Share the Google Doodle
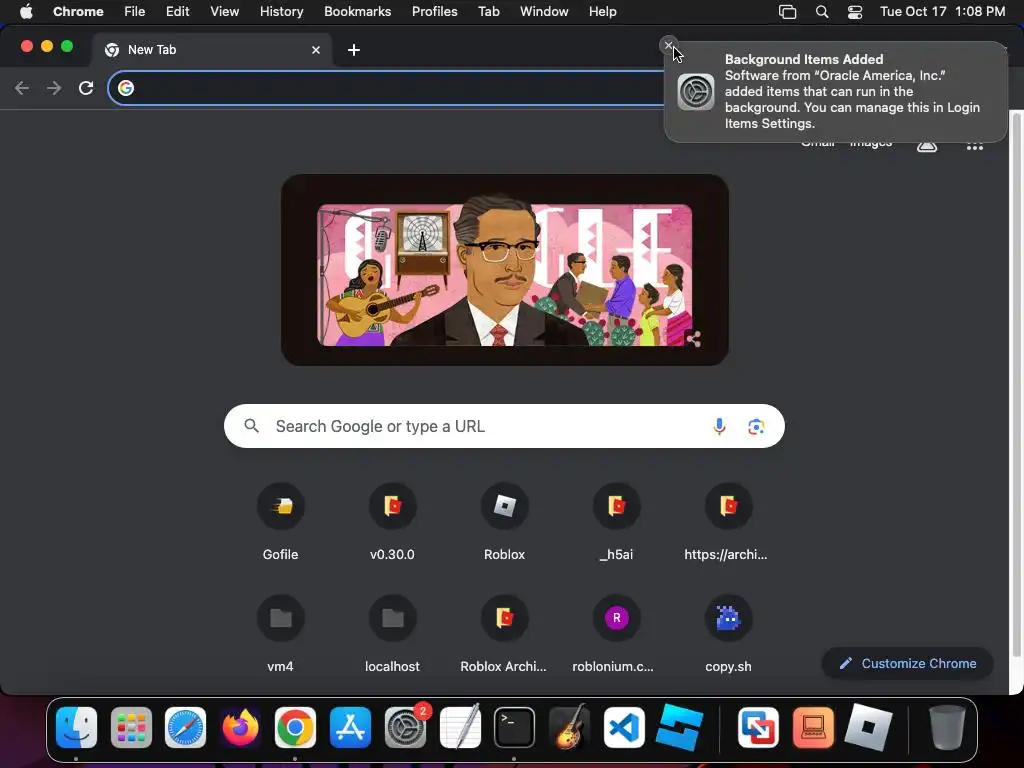 click(694, 338)
